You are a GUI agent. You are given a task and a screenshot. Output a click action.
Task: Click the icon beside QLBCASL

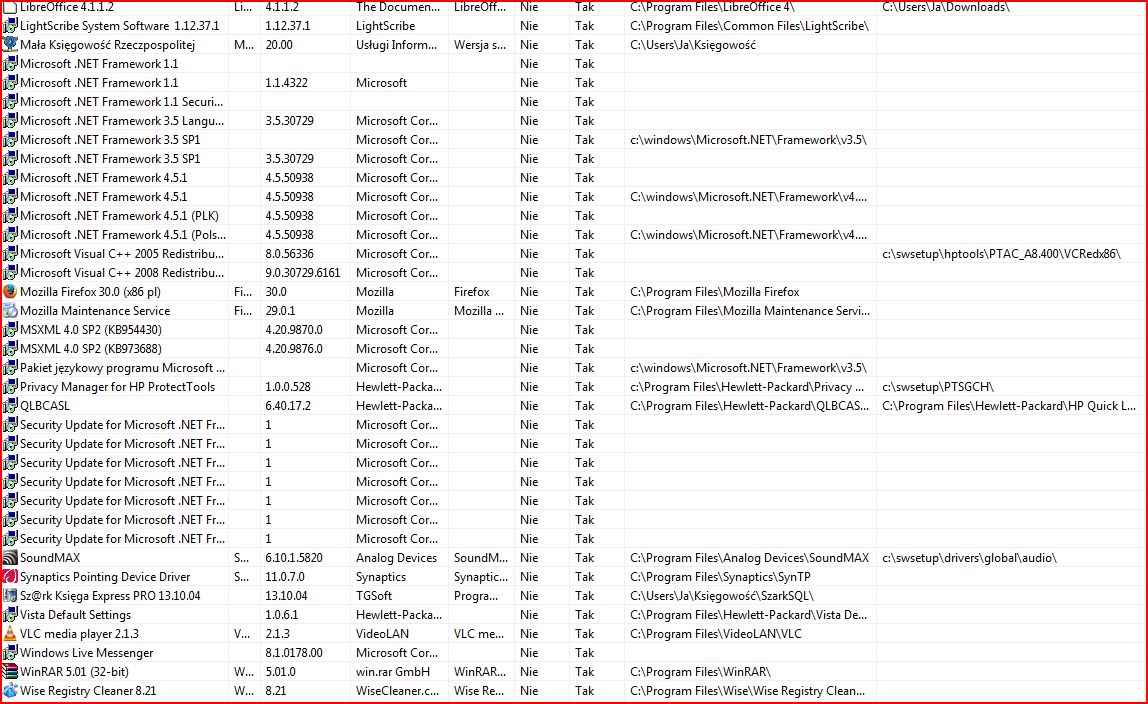point(10,405)
